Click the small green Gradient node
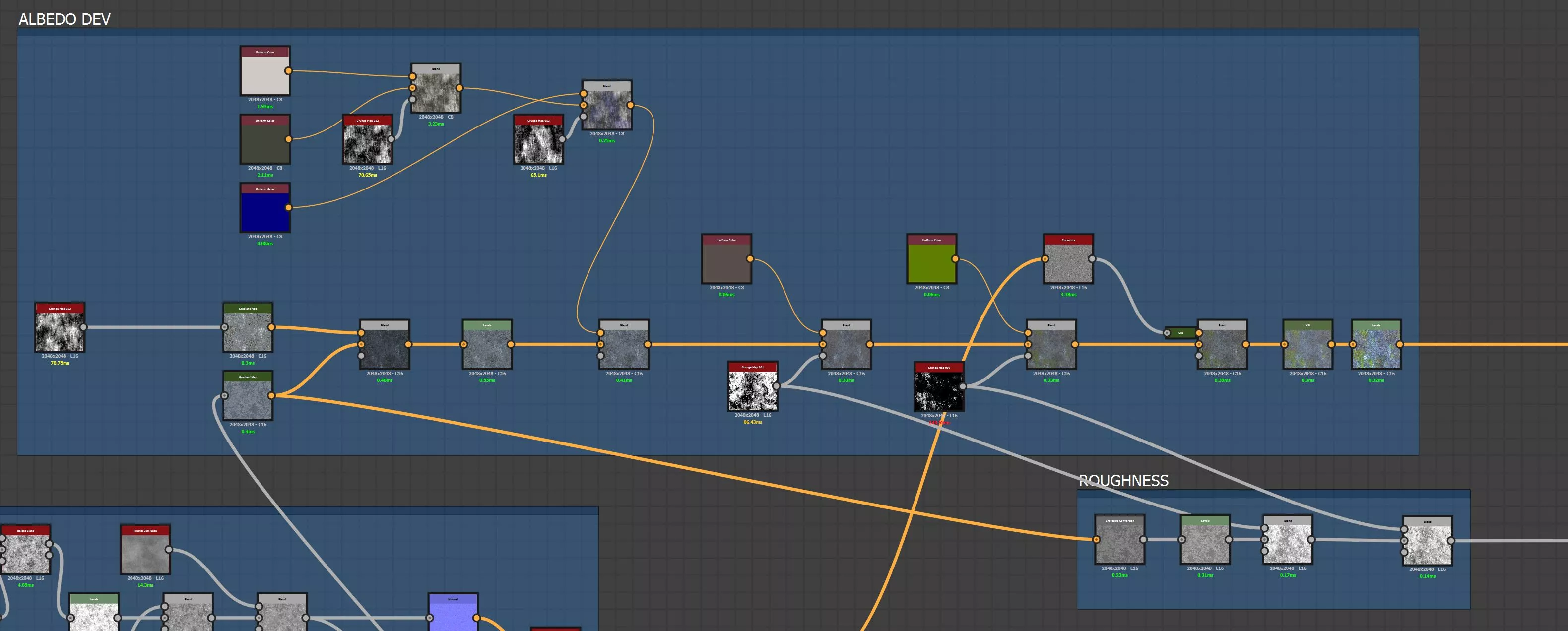 tap(1181, 333)
